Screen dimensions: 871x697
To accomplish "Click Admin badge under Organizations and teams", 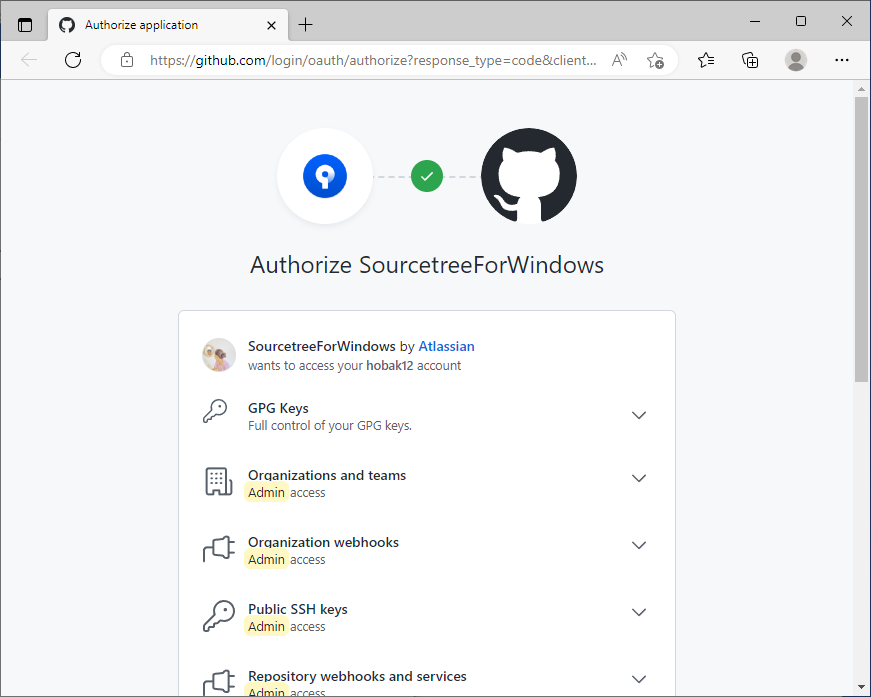I will 266,493.
